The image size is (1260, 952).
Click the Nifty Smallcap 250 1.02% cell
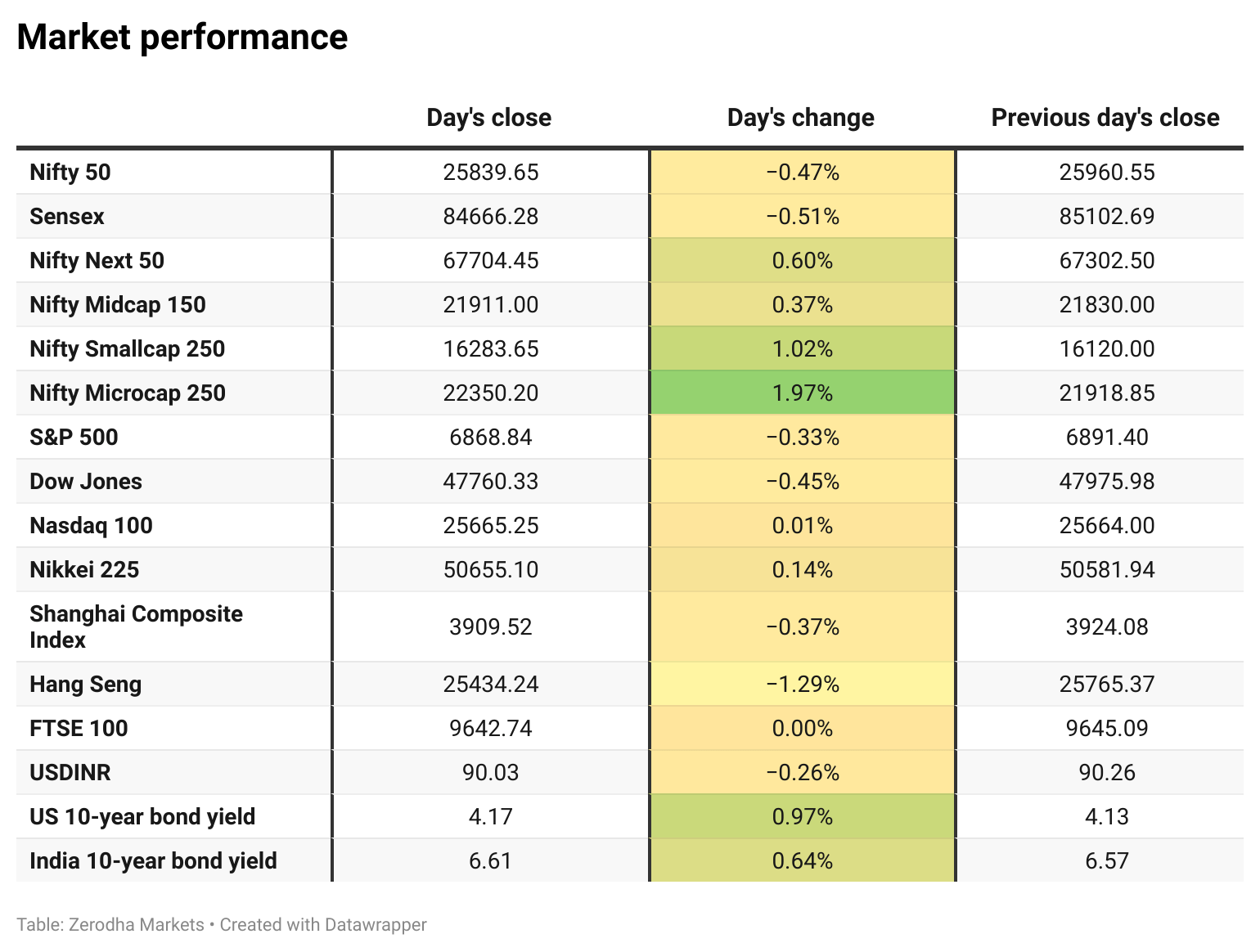803,348
